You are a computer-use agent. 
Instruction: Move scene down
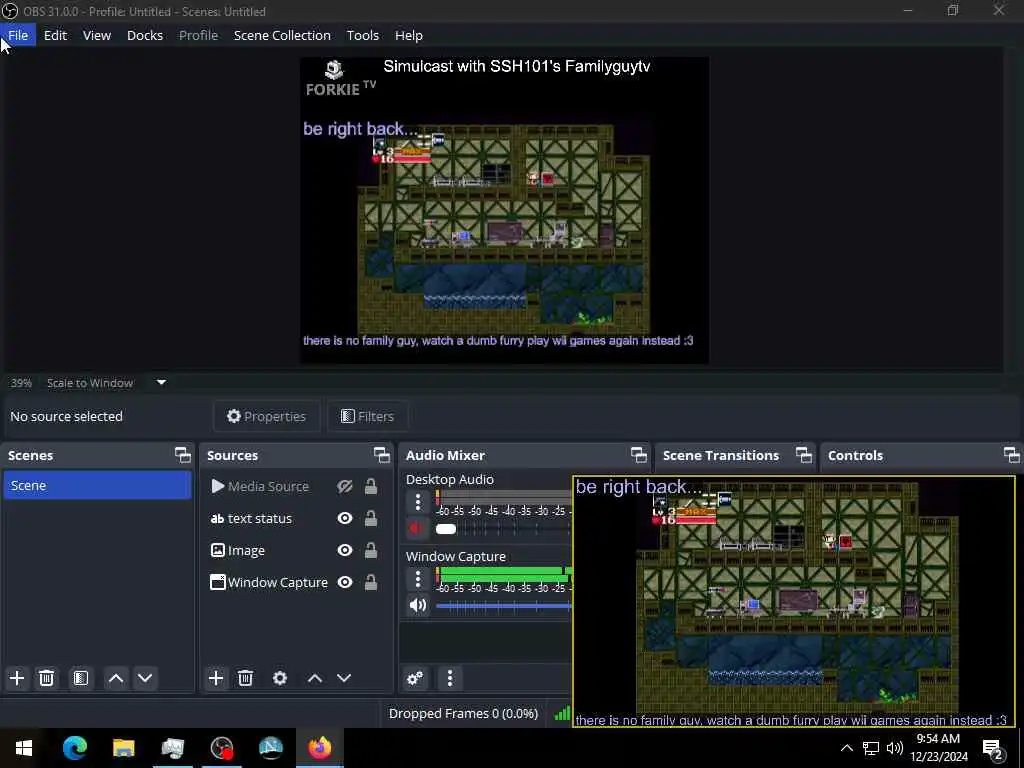[145, 678]
